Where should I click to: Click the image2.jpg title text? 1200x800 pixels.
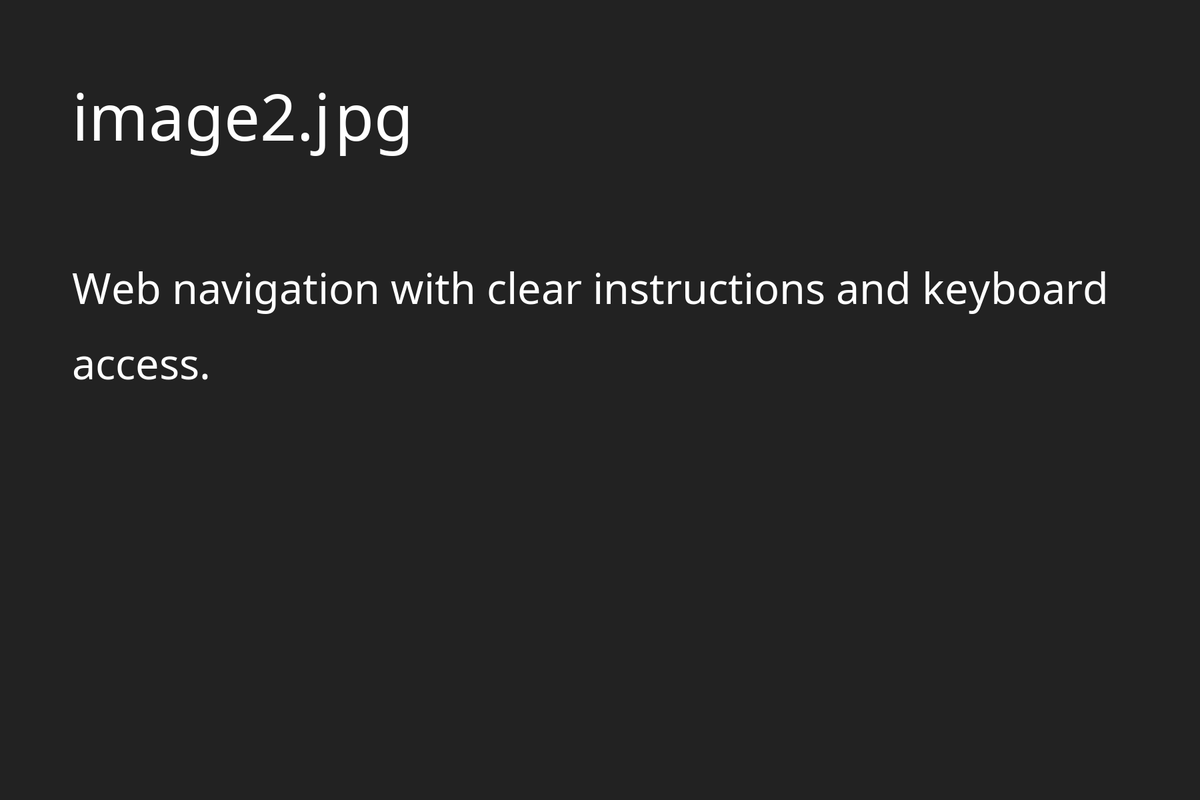point(242,120)
